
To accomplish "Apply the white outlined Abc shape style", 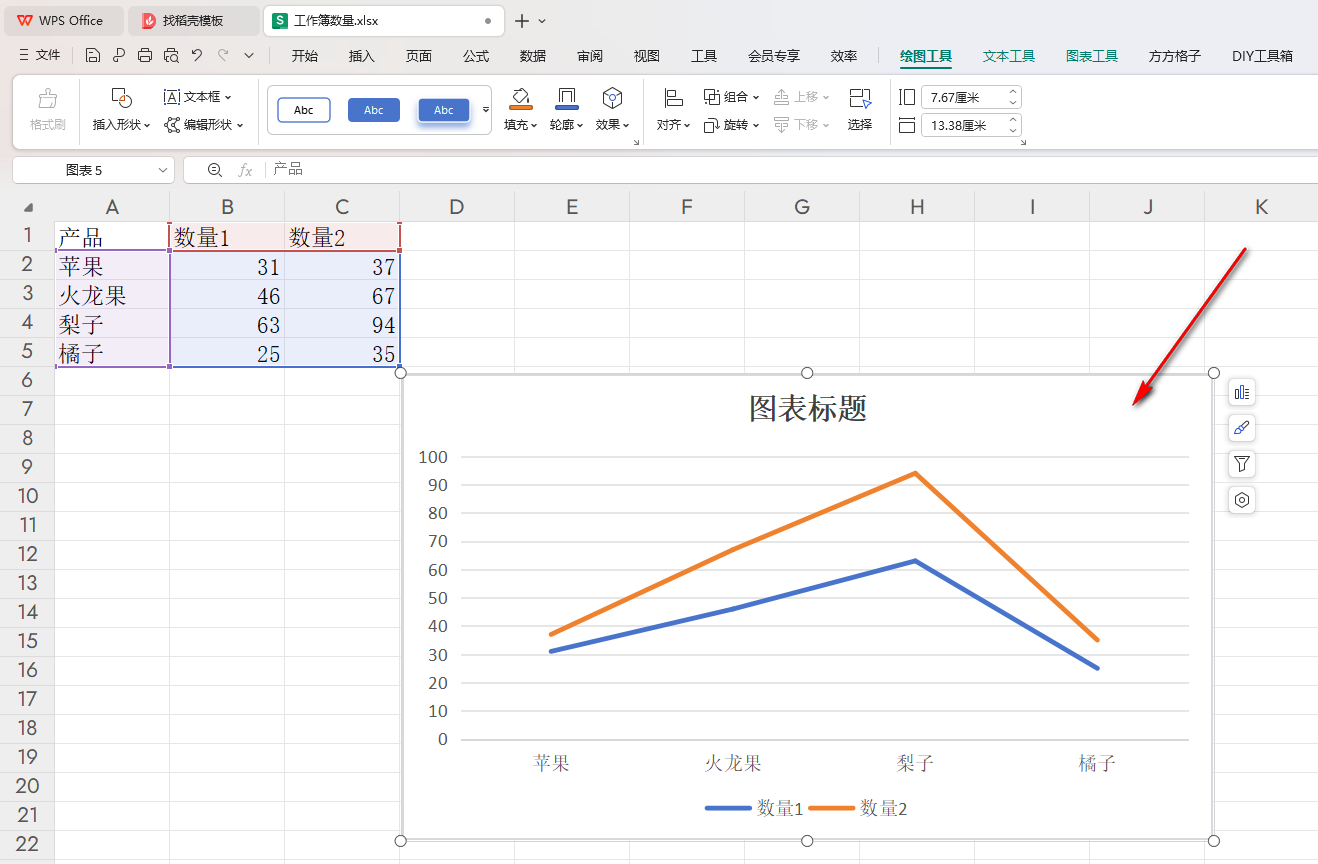I will (x=304, y=110).
